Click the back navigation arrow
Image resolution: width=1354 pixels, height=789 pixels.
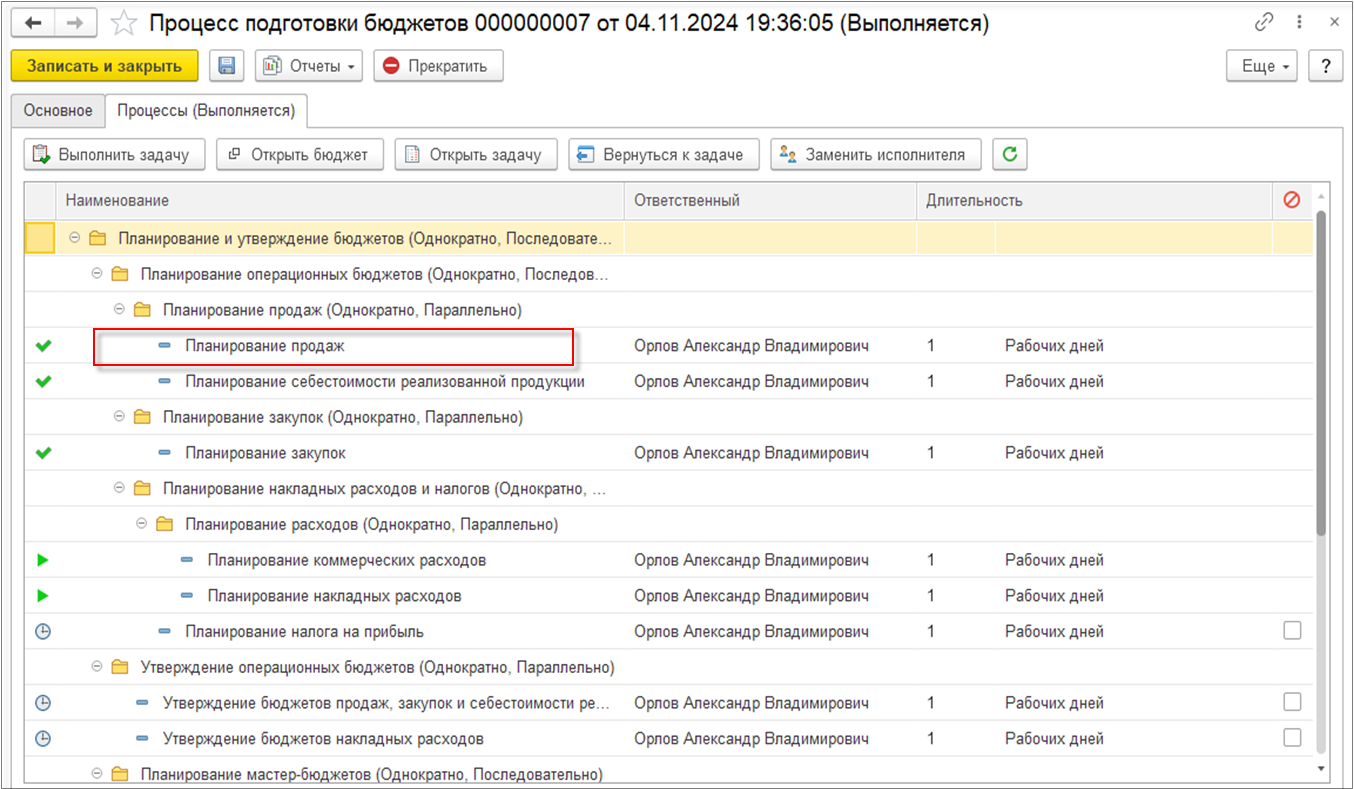(x=32, y=23)
